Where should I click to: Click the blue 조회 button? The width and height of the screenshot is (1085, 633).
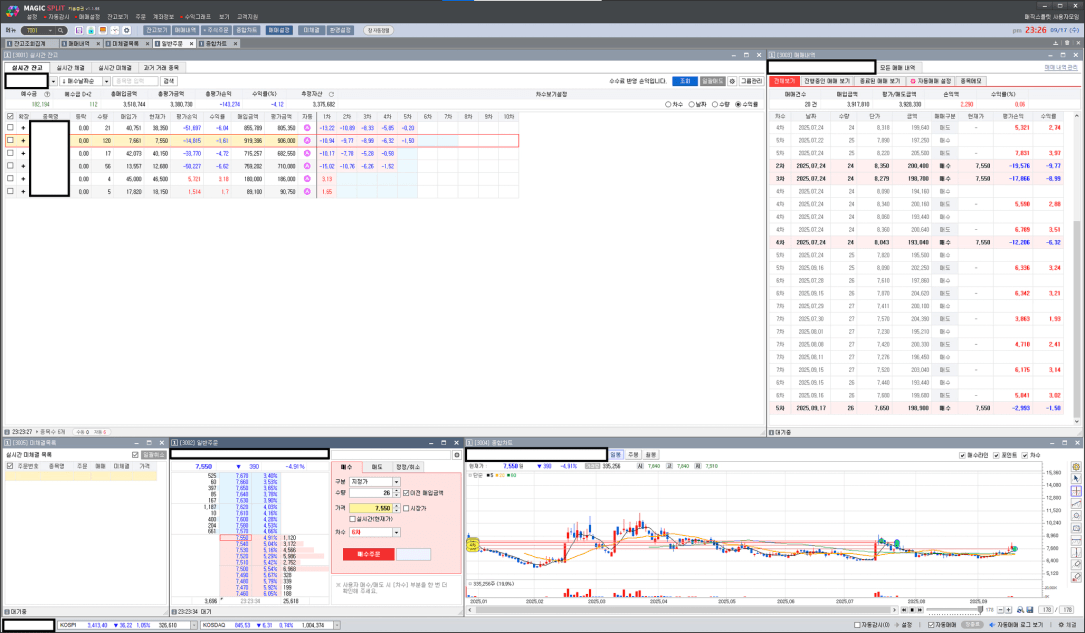684,81
